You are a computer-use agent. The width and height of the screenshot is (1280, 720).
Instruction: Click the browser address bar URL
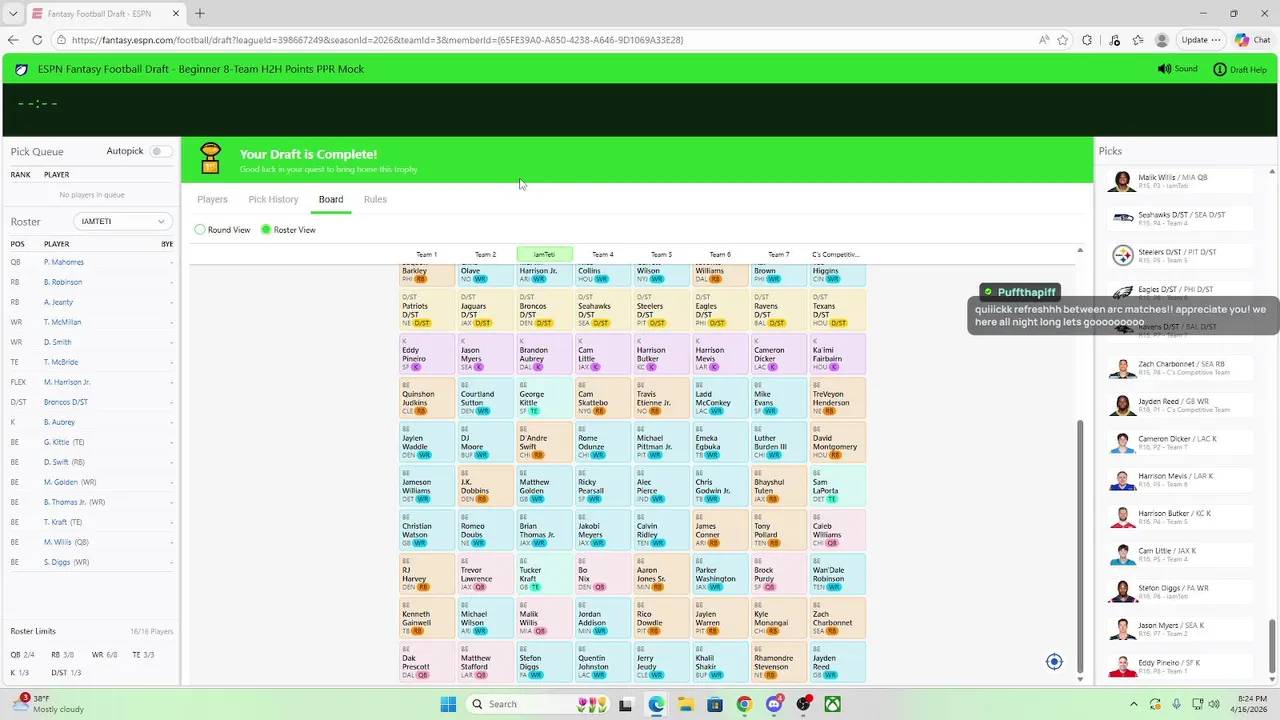[378, 40]
